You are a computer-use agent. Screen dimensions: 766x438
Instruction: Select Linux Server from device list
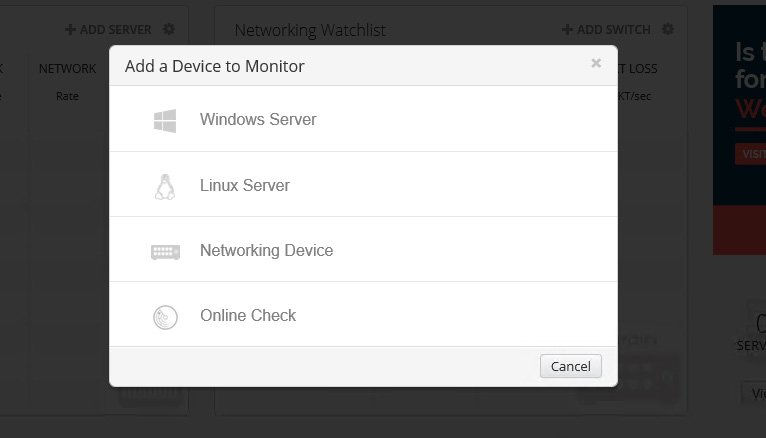[245, 186]
